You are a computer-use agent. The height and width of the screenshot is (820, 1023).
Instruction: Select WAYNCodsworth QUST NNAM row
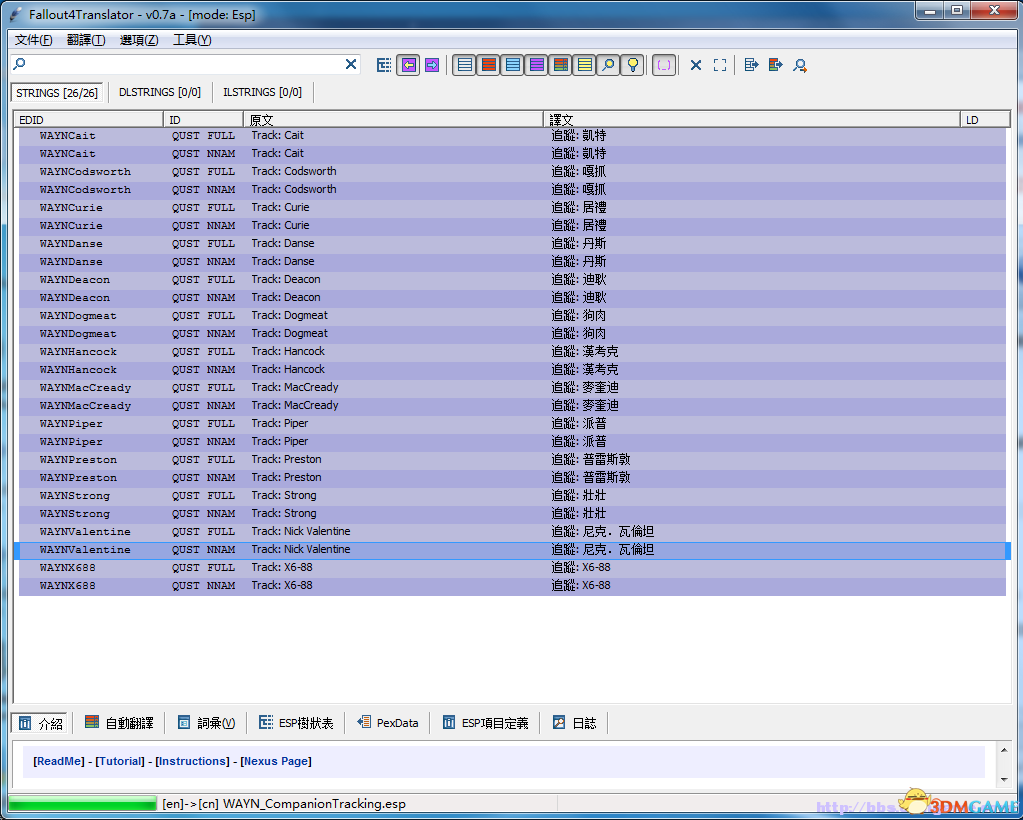pos(512,190)
